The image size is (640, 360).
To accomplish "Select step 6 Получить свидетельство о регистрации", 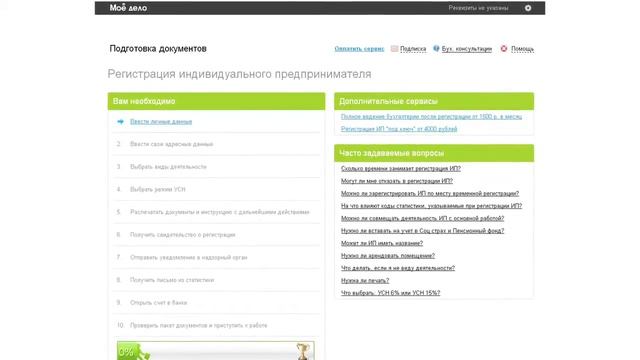I will click(x=182, y=235).
